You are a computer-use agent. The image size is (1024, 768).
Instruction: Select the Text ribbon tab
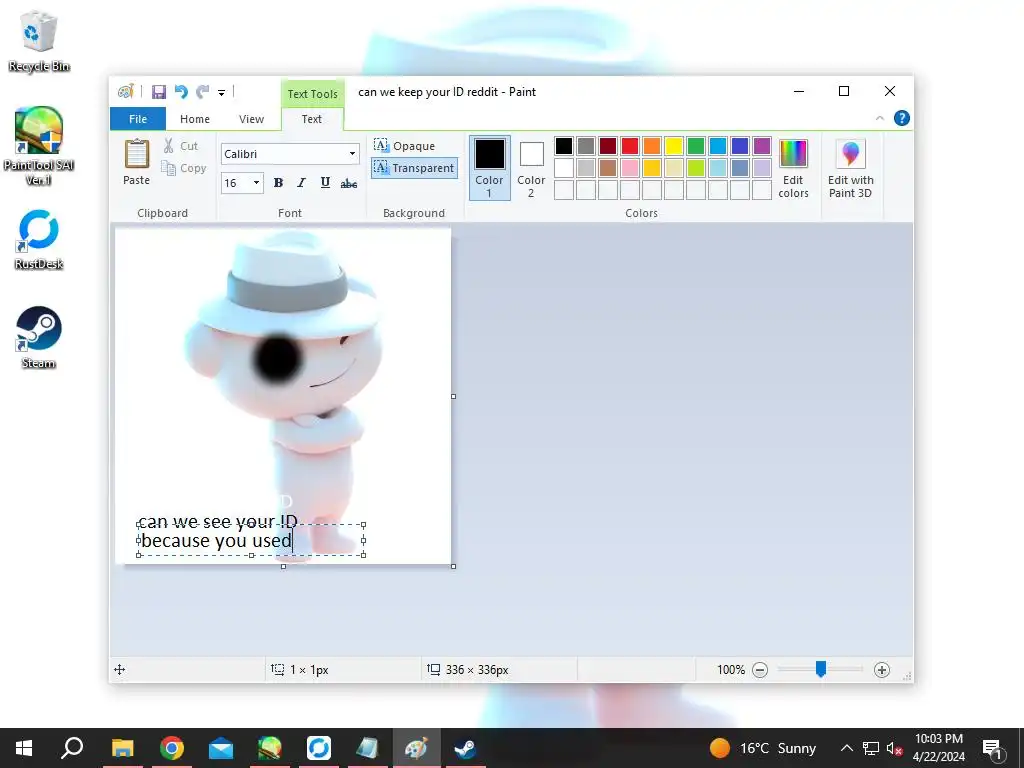312,119
